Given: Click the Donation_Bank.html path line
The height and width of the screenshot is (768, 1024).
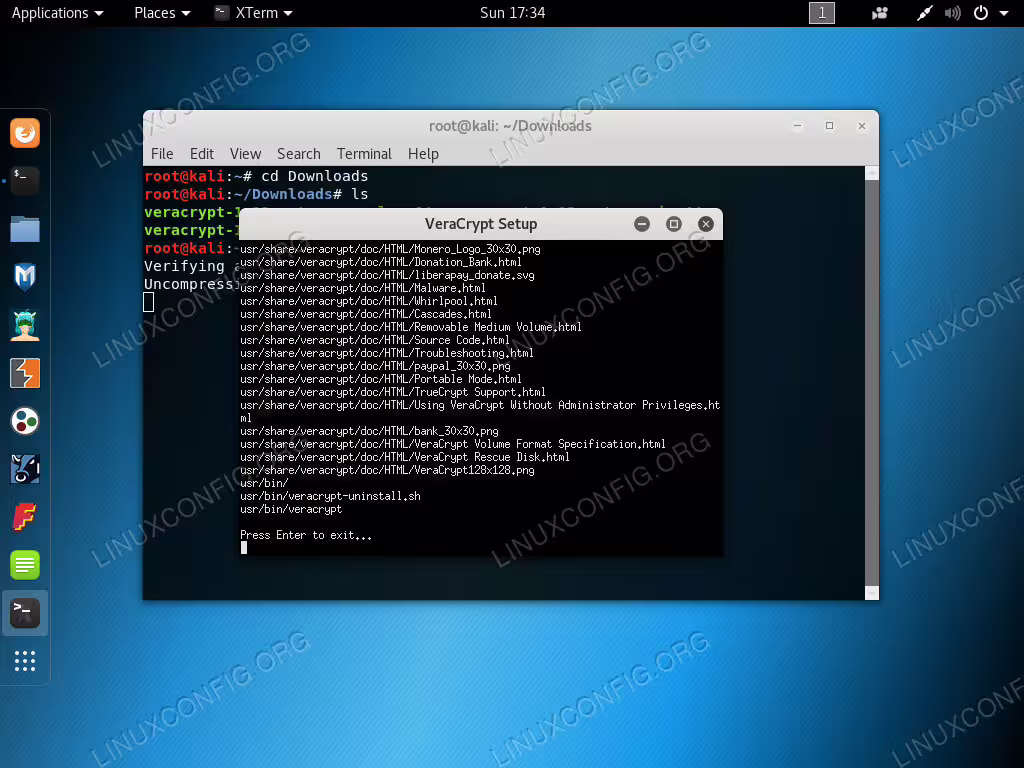Looking at the screenshot, I should coord(381,262).
